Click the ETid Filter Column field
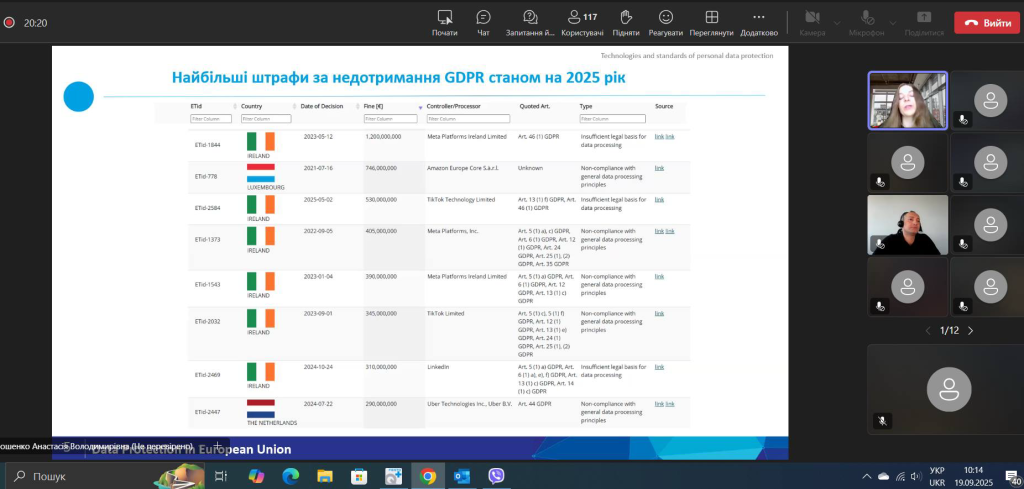This screenshot has height=489, width=1024. 211,119
